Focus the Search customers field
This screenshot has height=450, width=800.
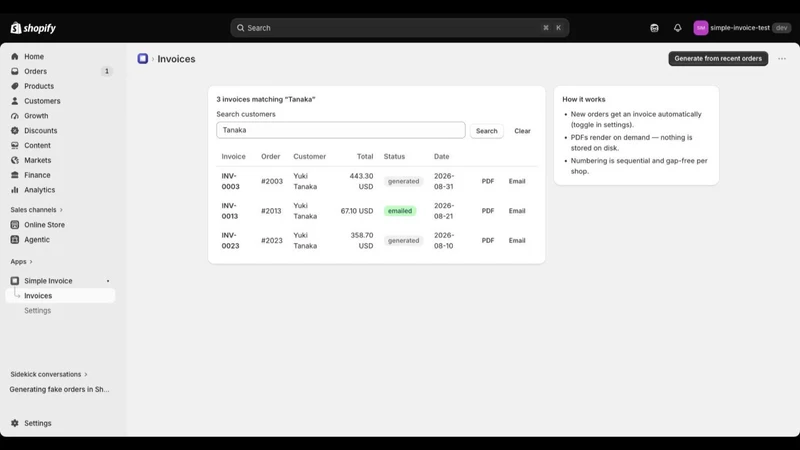pos(341,130)
